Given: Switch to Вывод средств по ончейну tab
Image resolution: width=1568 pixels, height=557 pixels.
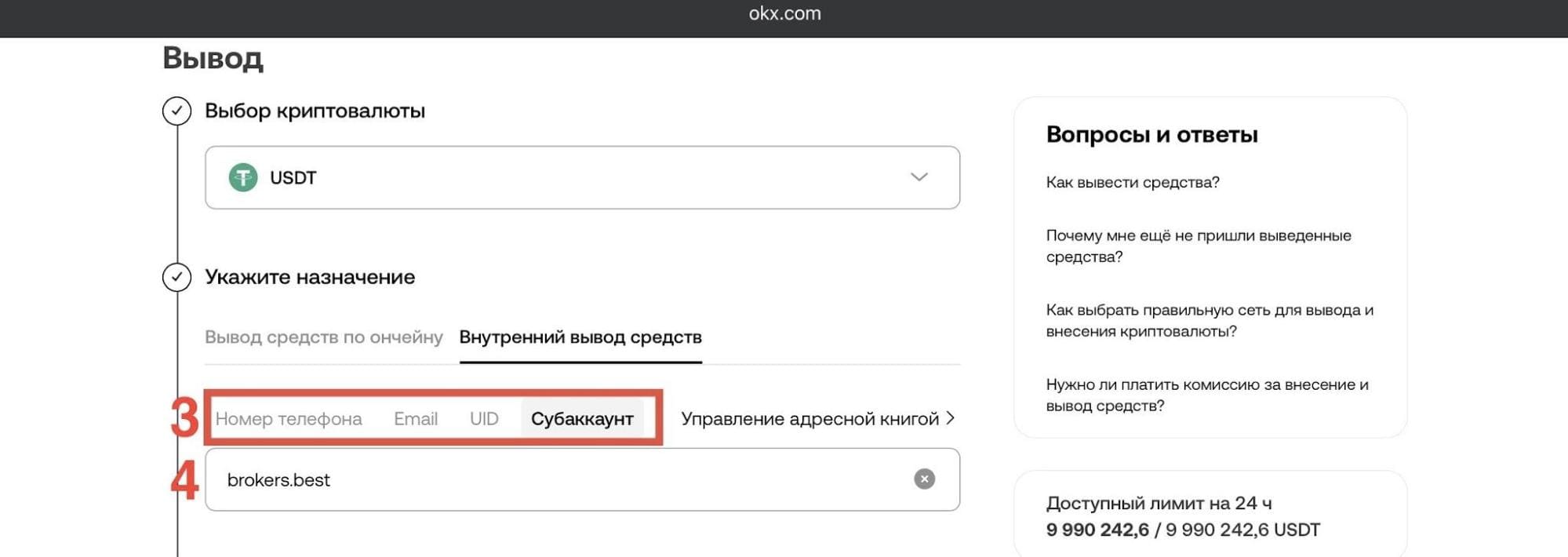Looking at the screenshot, I should pyautogui.click(x=324, y=337).
